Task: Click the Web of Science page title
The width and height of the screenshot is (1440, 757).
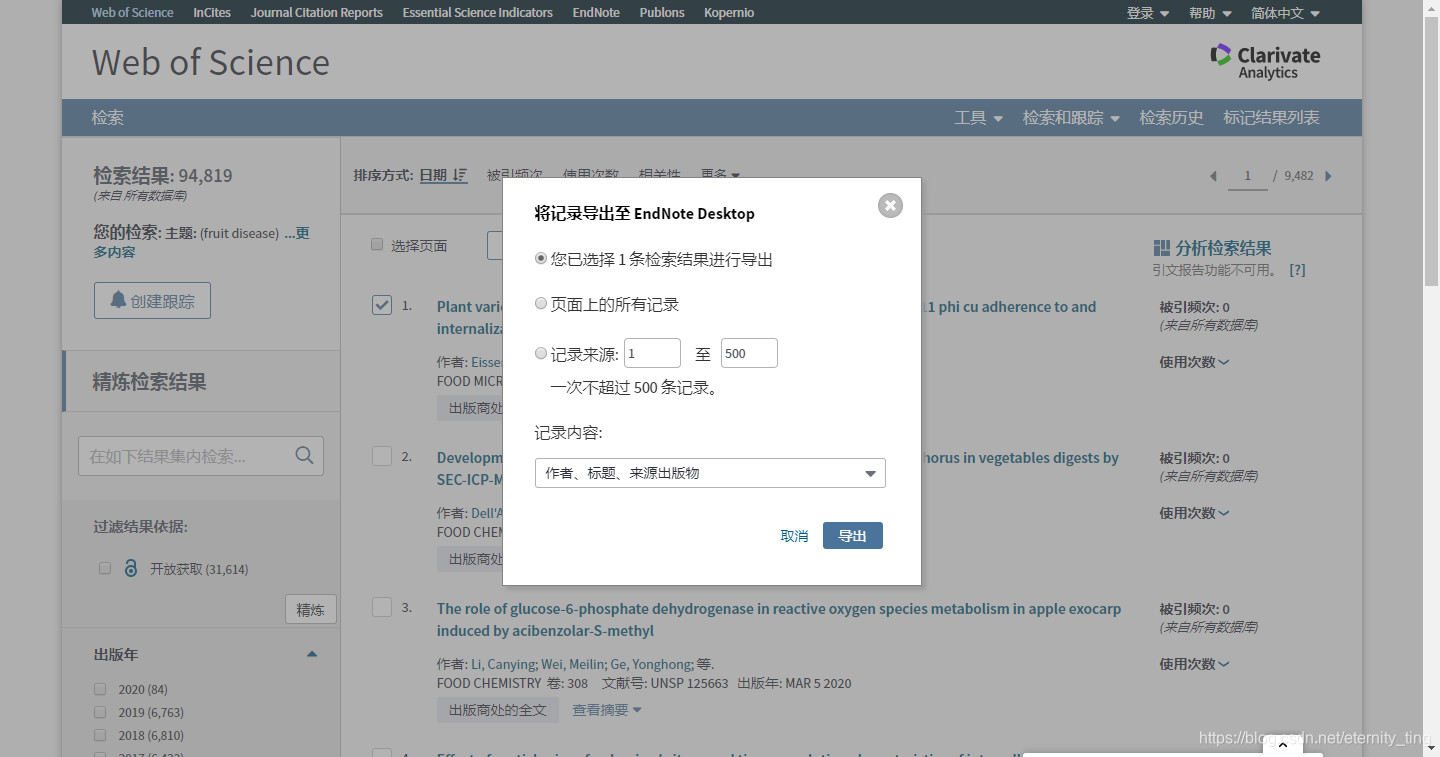Action: [211, 62]
